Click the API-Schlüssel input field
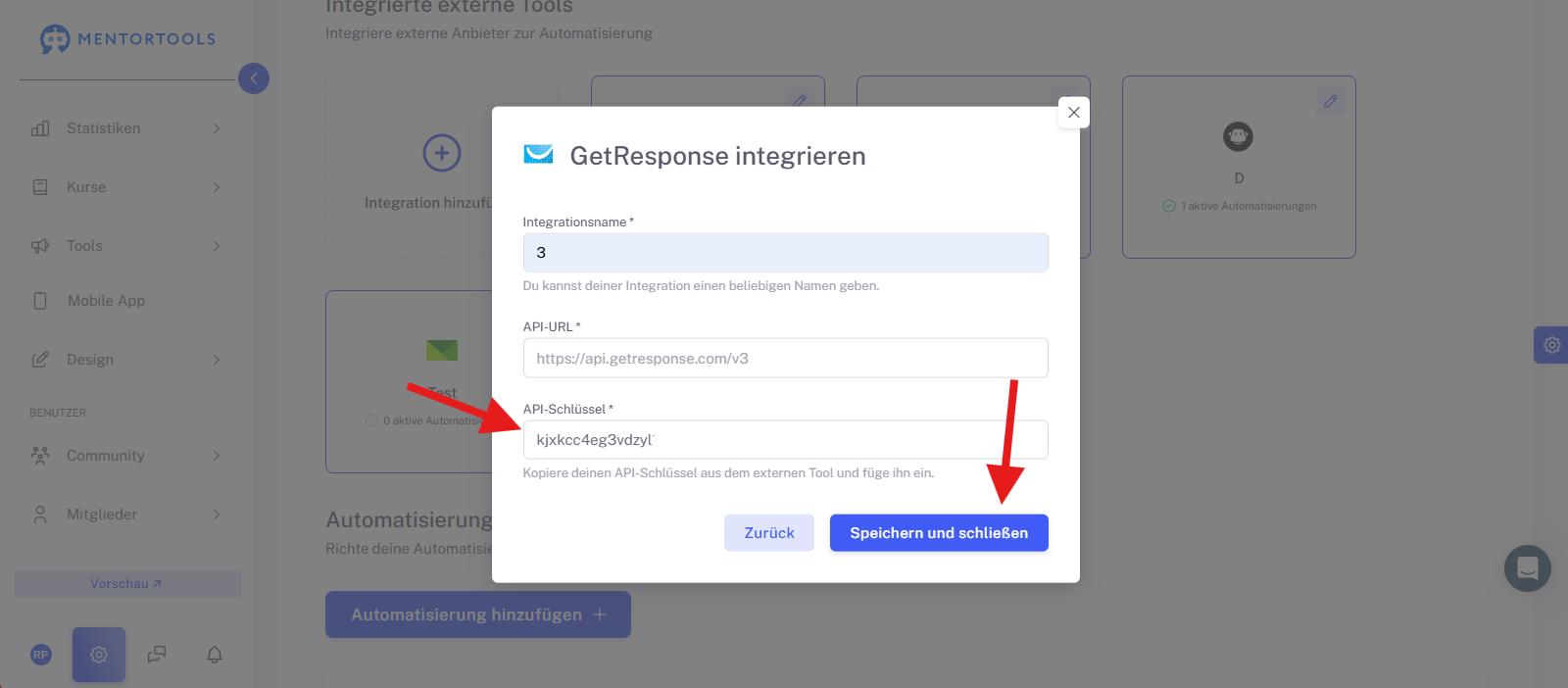 pos(785,440)
